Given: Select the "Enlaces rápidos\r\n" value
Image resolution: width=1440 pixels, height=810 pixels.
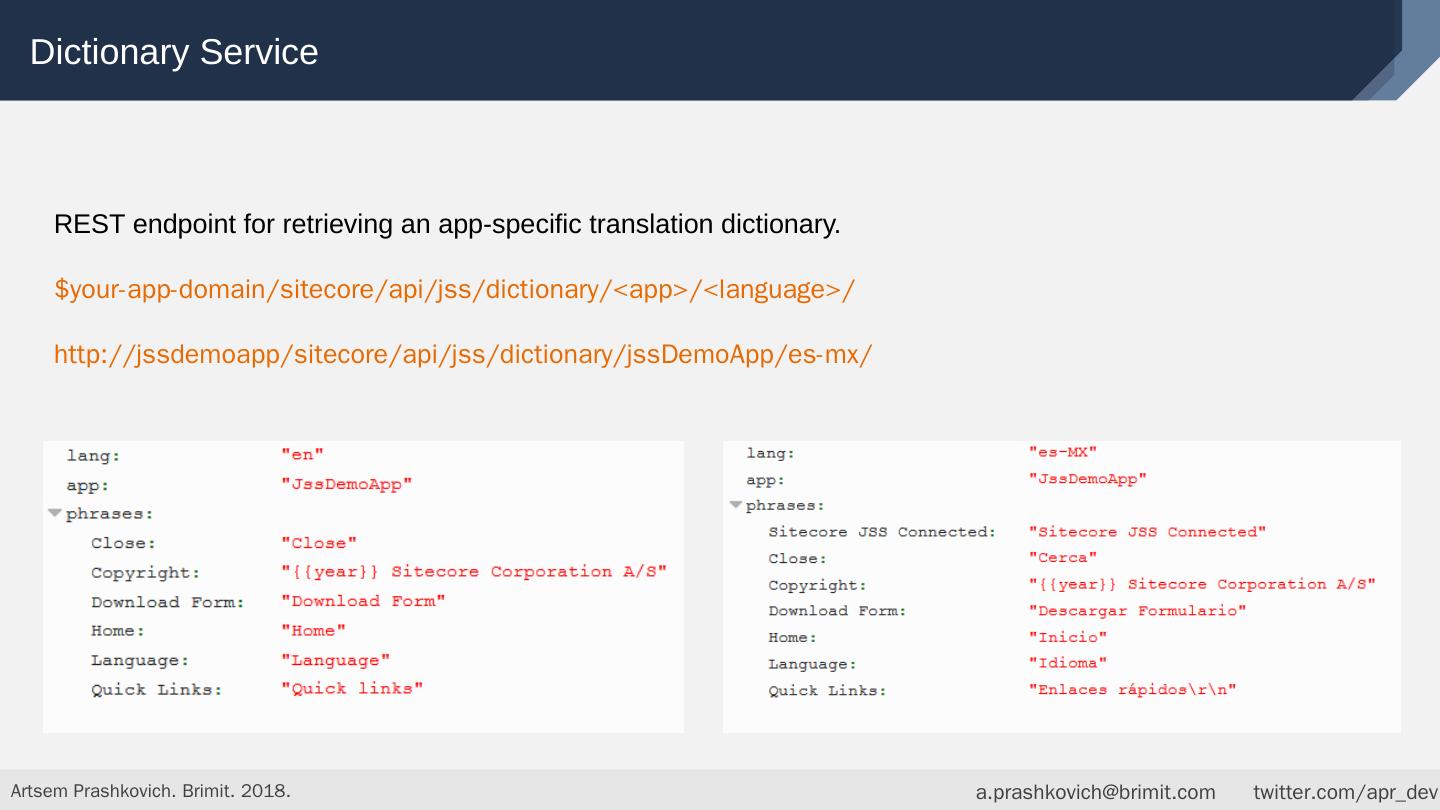Looking at the screenshot, I should (1132, 690).
